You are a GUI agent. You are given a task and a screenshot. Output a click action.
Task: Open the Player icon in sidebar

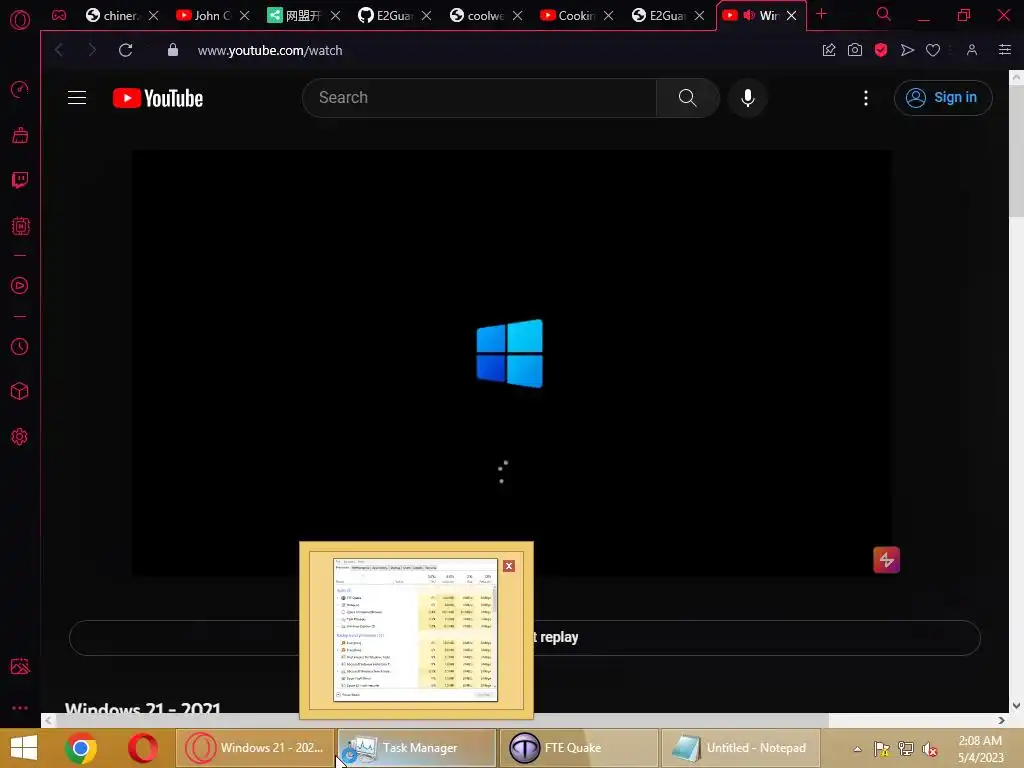click(20, 285)
